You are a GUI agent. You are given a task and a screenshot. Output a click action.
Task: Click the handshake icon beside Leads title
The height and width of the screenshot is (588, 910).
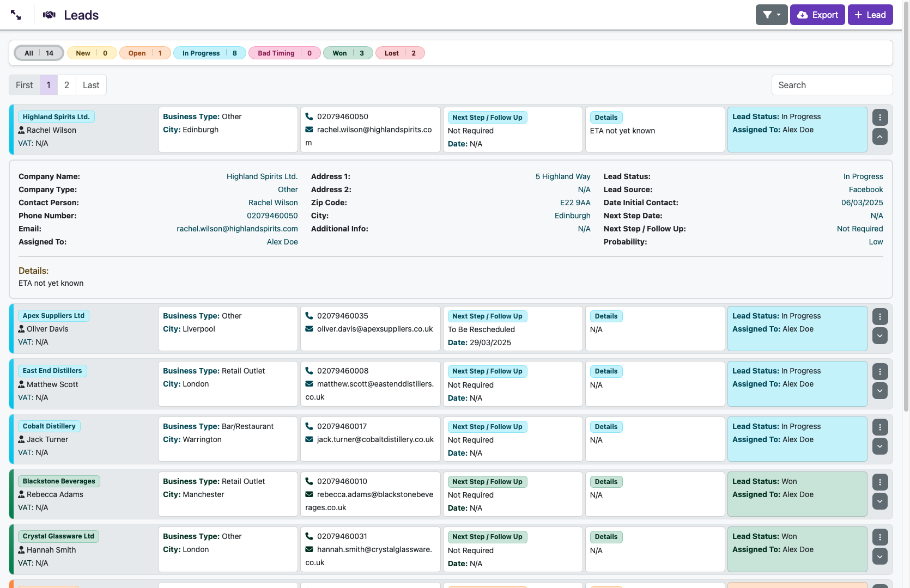[49, 15]
